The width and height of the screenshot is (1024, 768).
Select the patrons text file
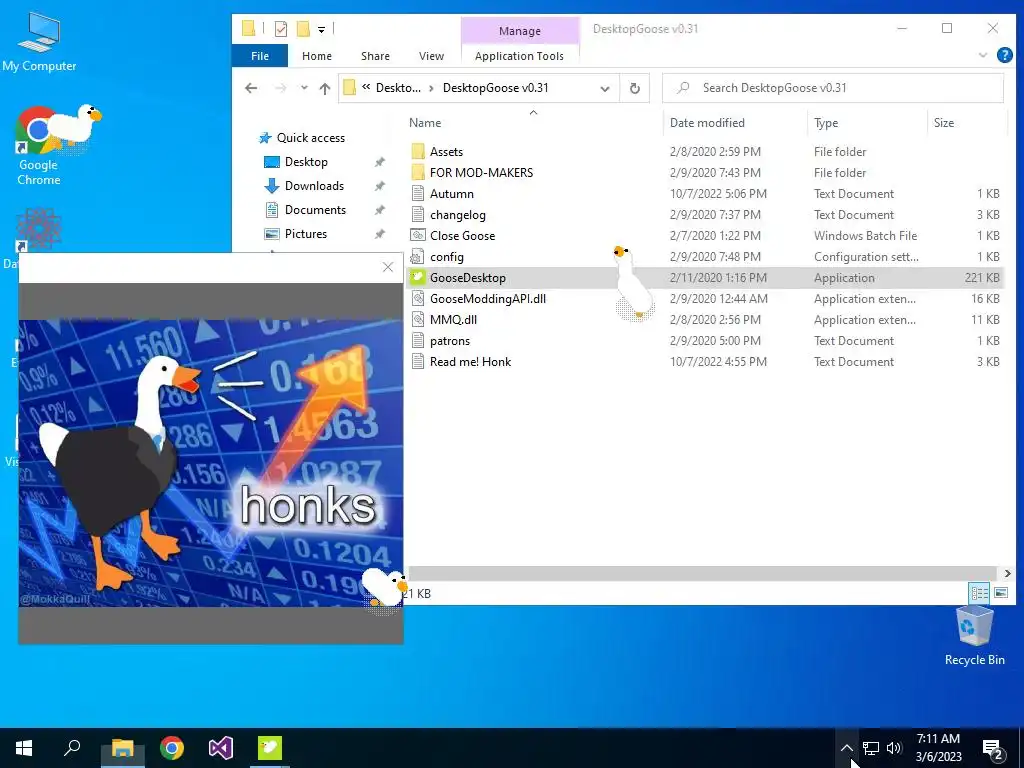[450, 341]
